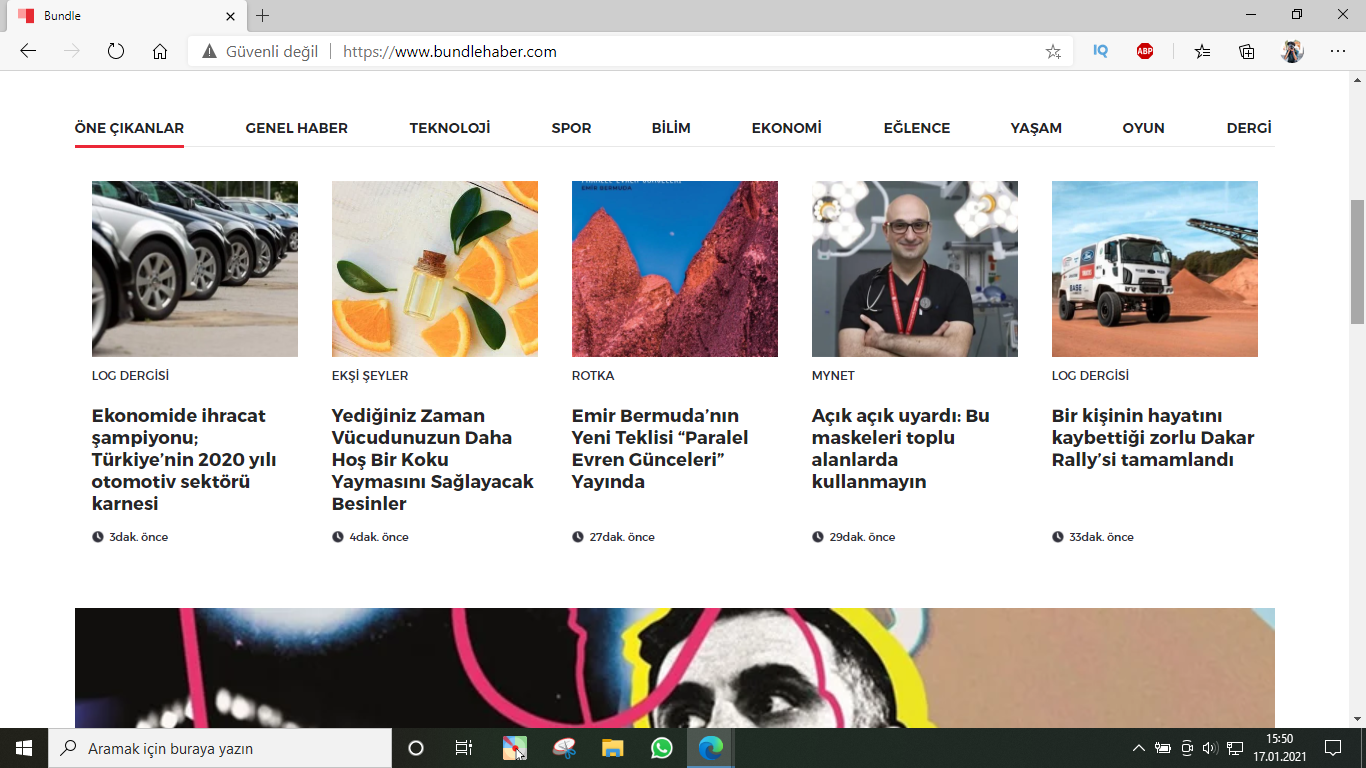Open the EKONOMİ tab
1366x768 pixels.
coord(787,128)
